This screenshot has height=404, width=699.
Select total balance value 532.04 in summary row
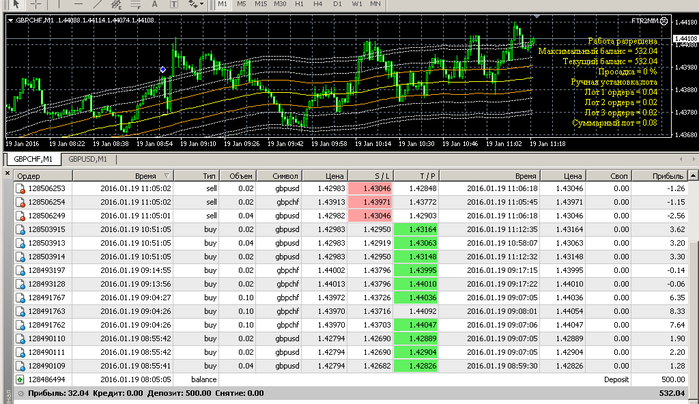click(672, 393)
